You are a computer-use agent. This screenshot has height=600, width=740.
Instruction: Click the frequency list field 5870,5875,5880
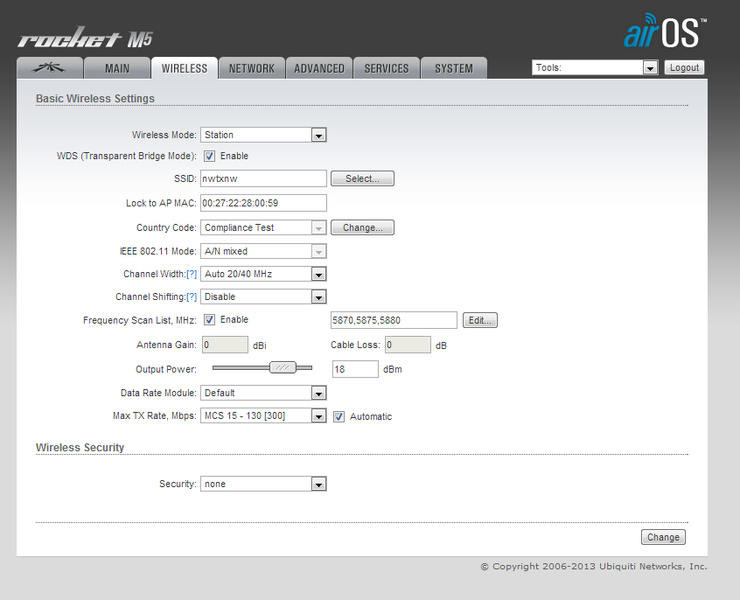tap(394, 320)
